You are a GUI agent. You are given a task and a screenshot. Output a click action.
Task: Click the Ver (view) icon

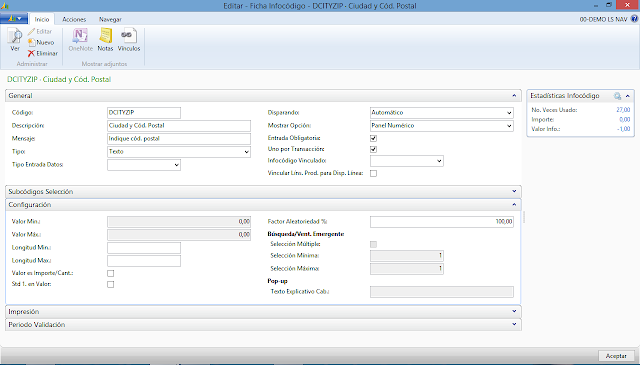point(15,40)
